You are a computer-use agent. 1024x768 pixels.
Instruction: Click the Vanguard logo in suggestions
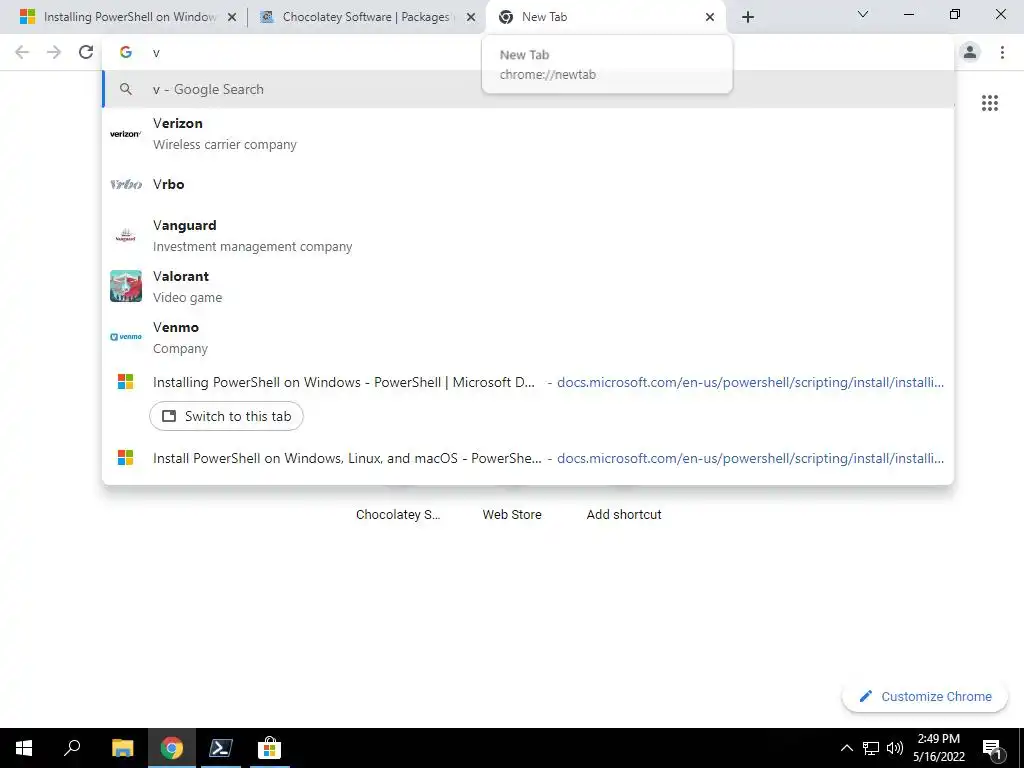tap(125, 236)
